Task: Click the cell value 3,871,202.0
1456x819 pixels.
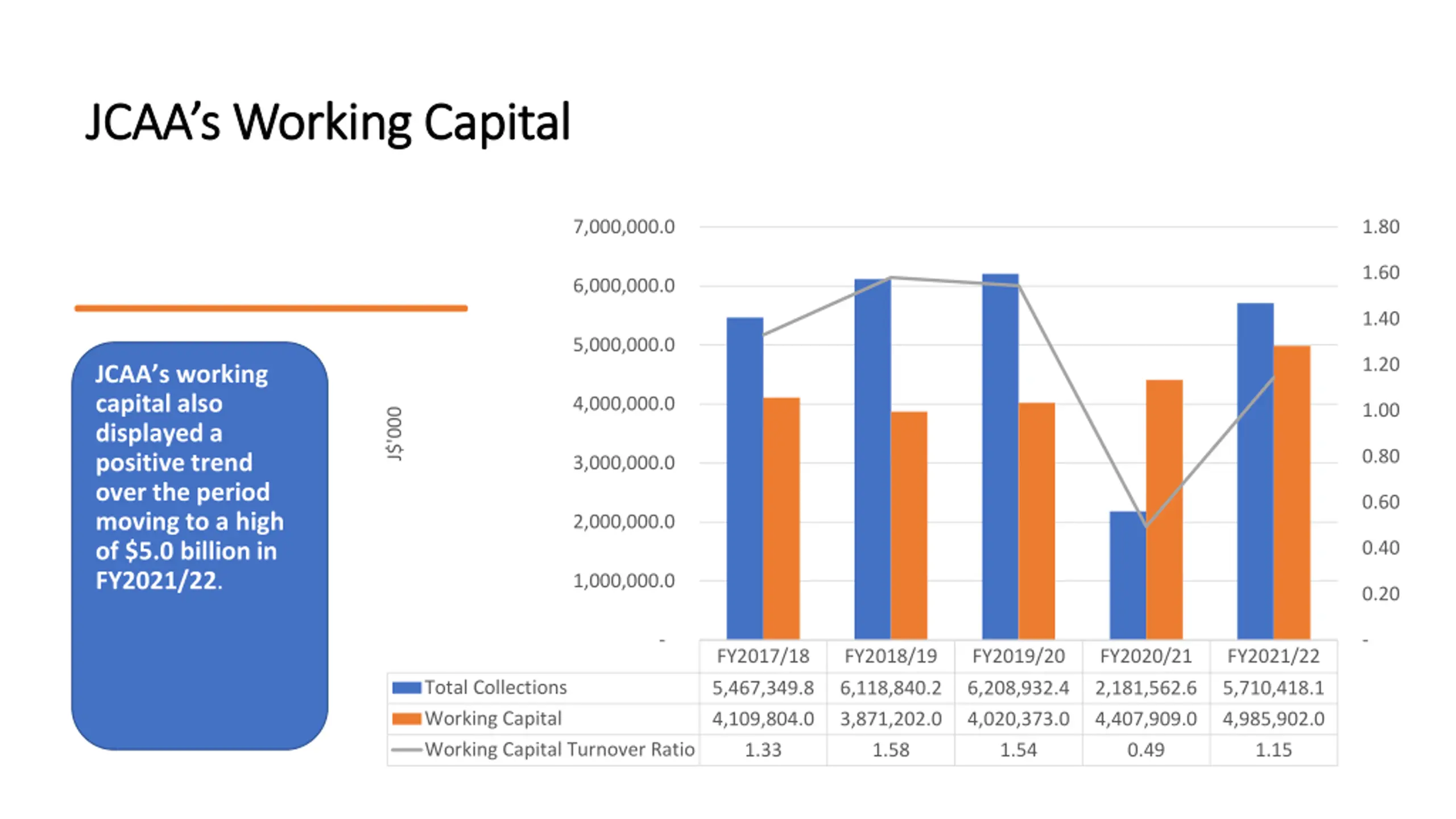Action: (891, 719)
